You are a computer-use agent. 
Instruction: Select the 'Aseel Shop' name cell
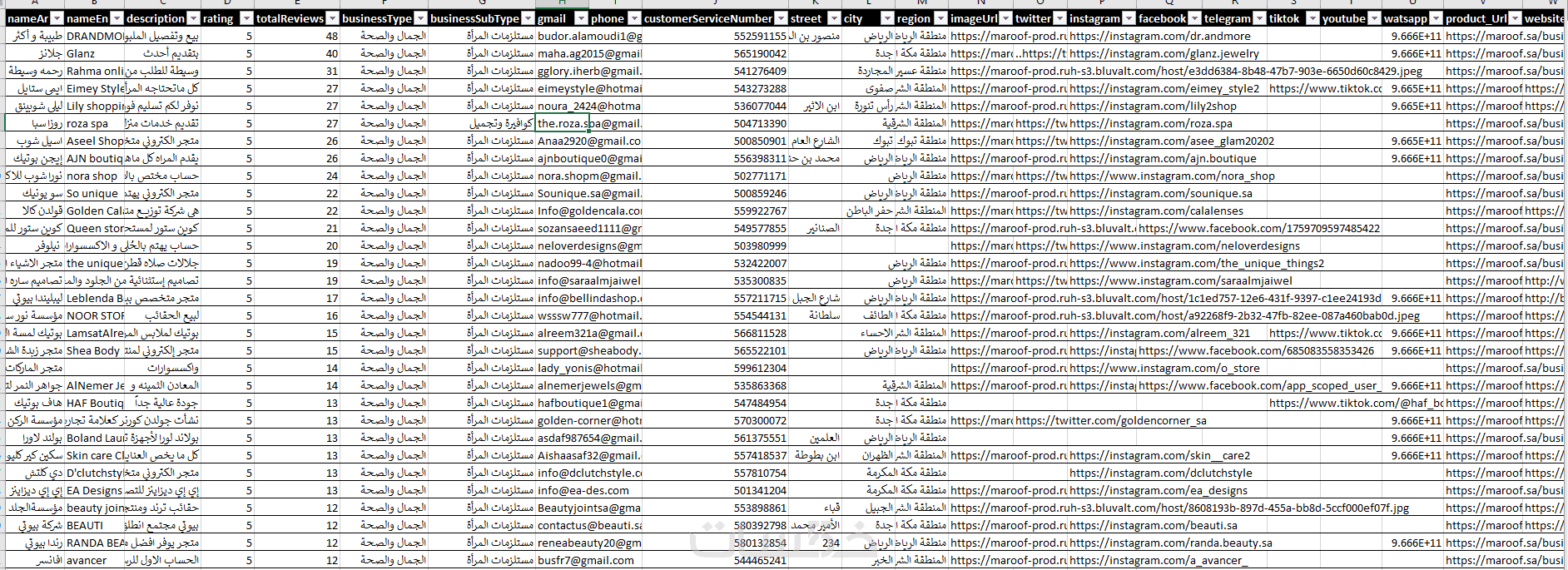coord(94,141)
